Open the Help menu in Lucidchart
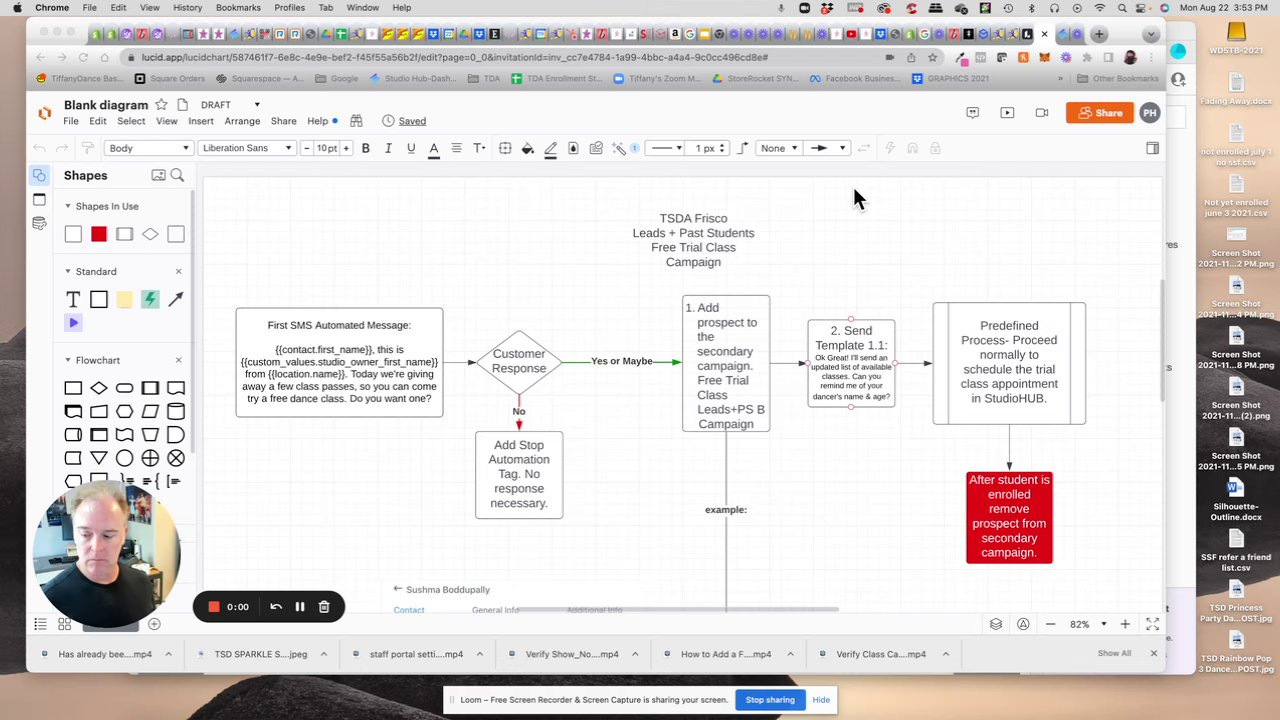The height and width of the screenshot is (720, 1280). click(317, 121)
